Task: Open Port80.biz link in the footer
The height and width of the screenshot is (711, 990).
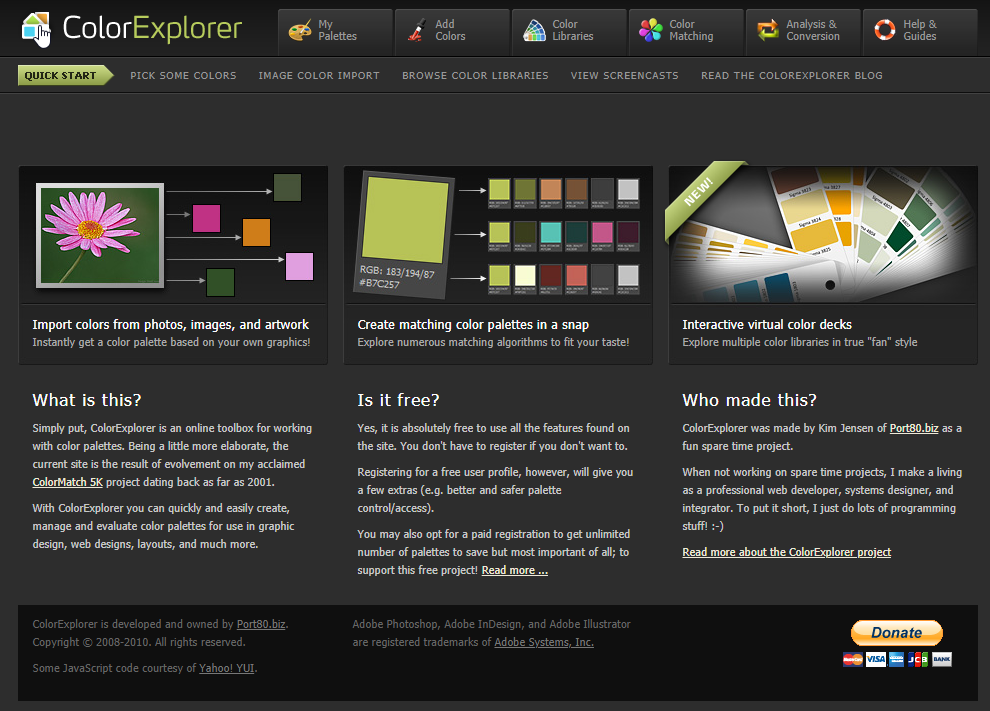Action: (x=261, y=624)
